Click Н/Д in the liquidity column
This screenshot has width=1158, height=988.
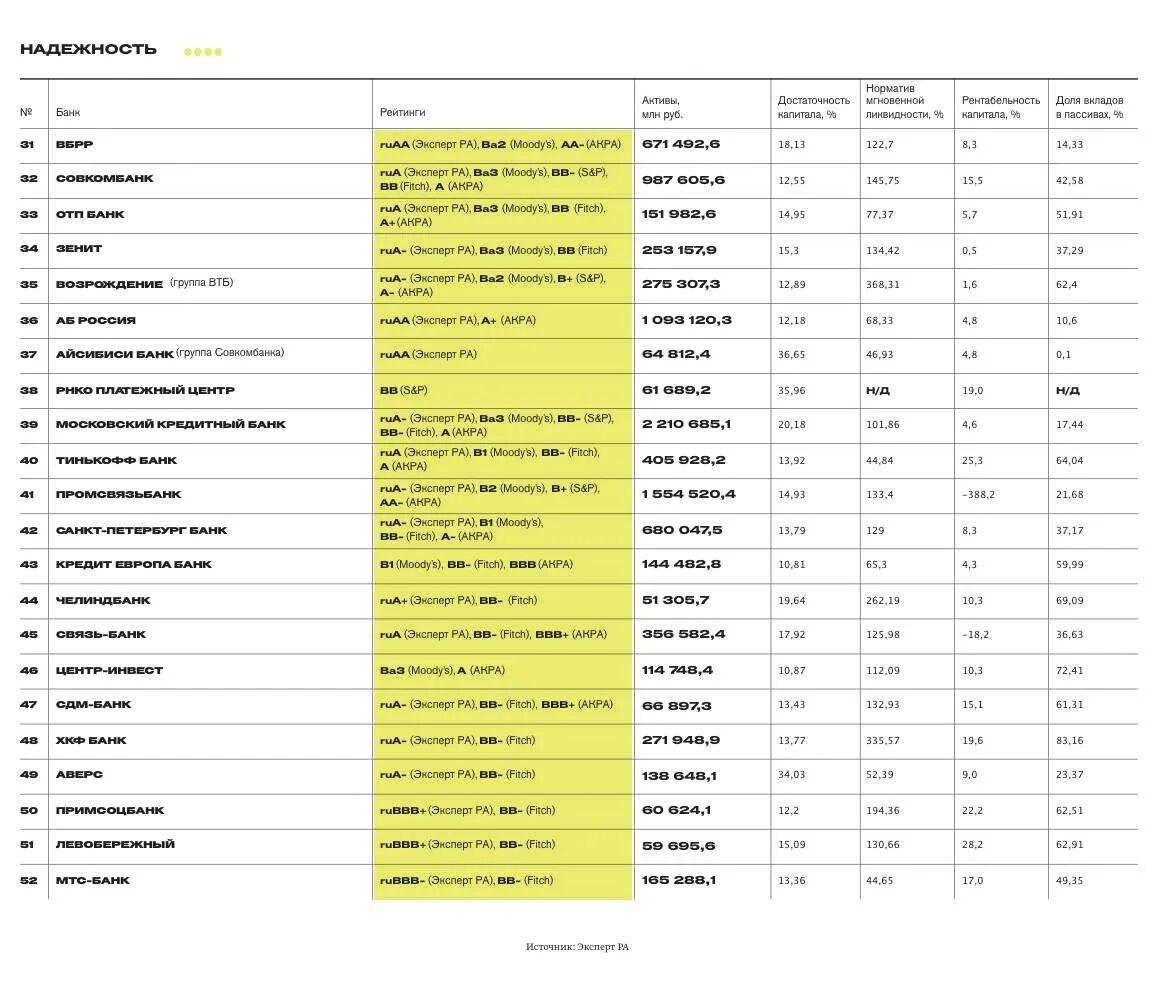pos(877,391)
